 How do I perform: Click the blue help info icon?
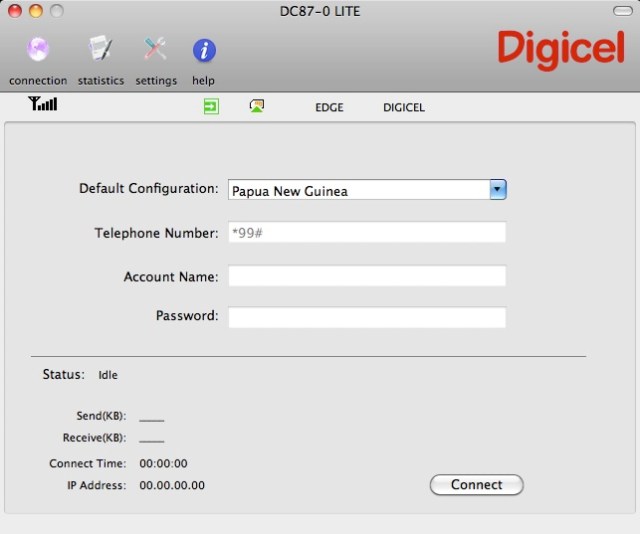pyautogui.click(x=204, y=50)
